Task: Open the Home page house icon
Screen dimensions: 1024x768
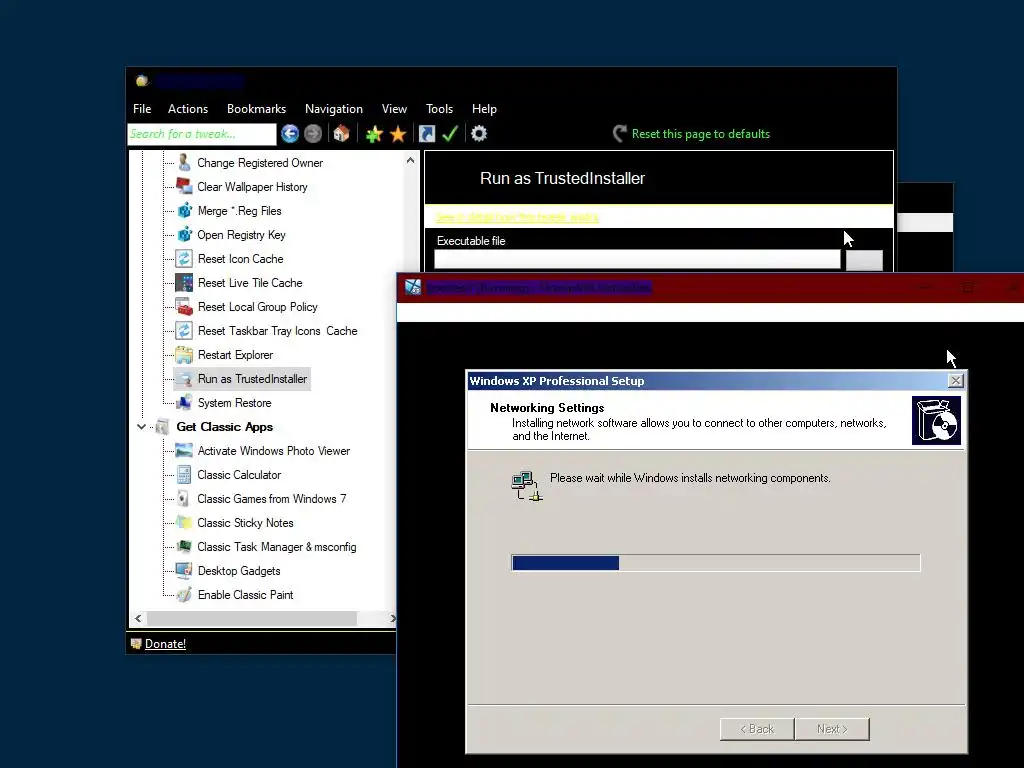Action: click(x=341, y=134)
